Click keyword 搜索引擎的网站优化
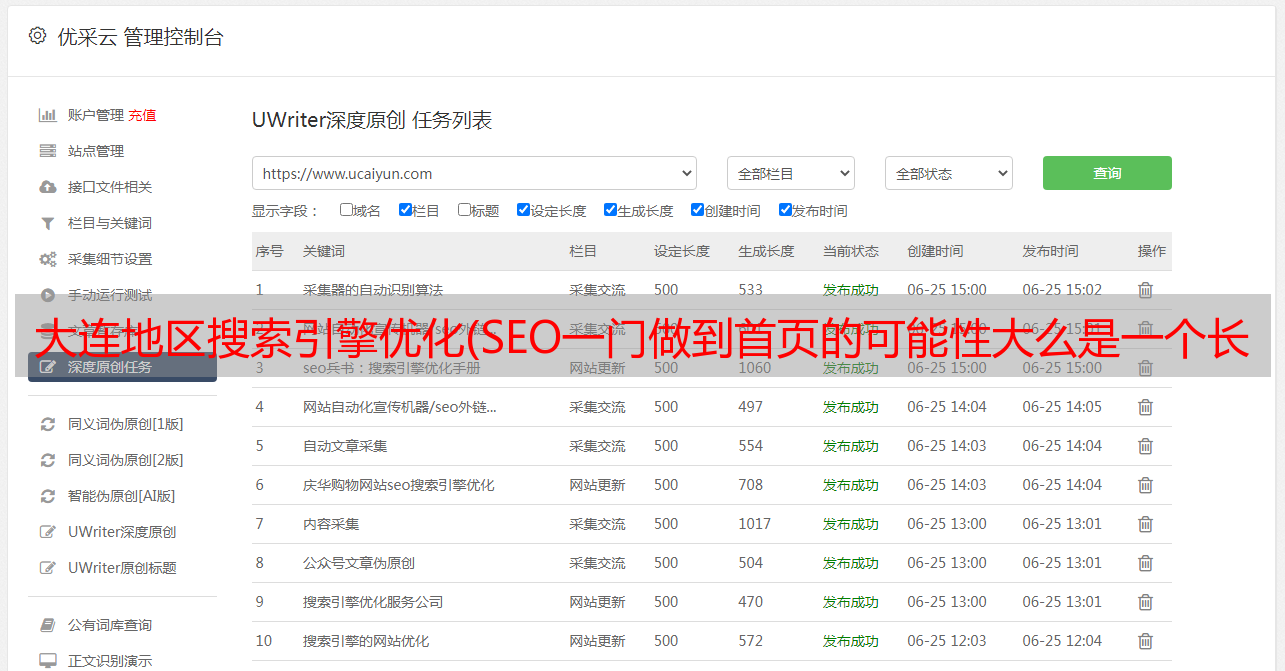Viewport: 1285px width, 671px height. 366,641
